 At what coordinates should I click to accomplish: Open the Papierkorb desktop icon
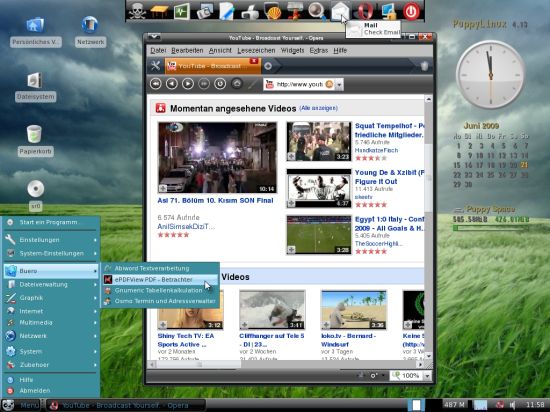[x=35, y=140]
